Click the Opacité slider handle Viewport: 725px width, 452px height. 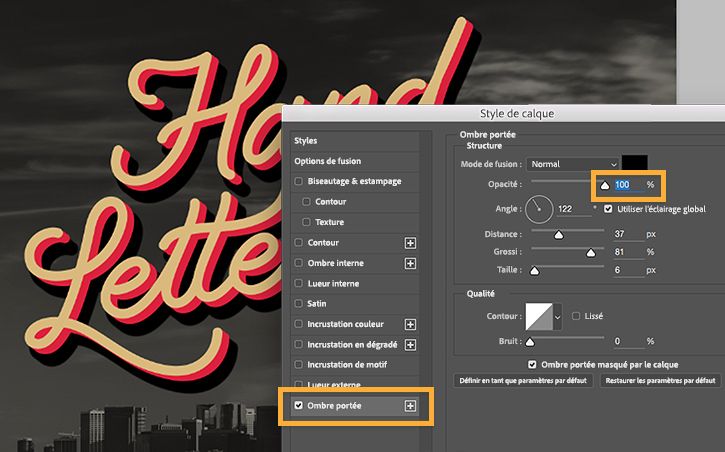point(605,185)
